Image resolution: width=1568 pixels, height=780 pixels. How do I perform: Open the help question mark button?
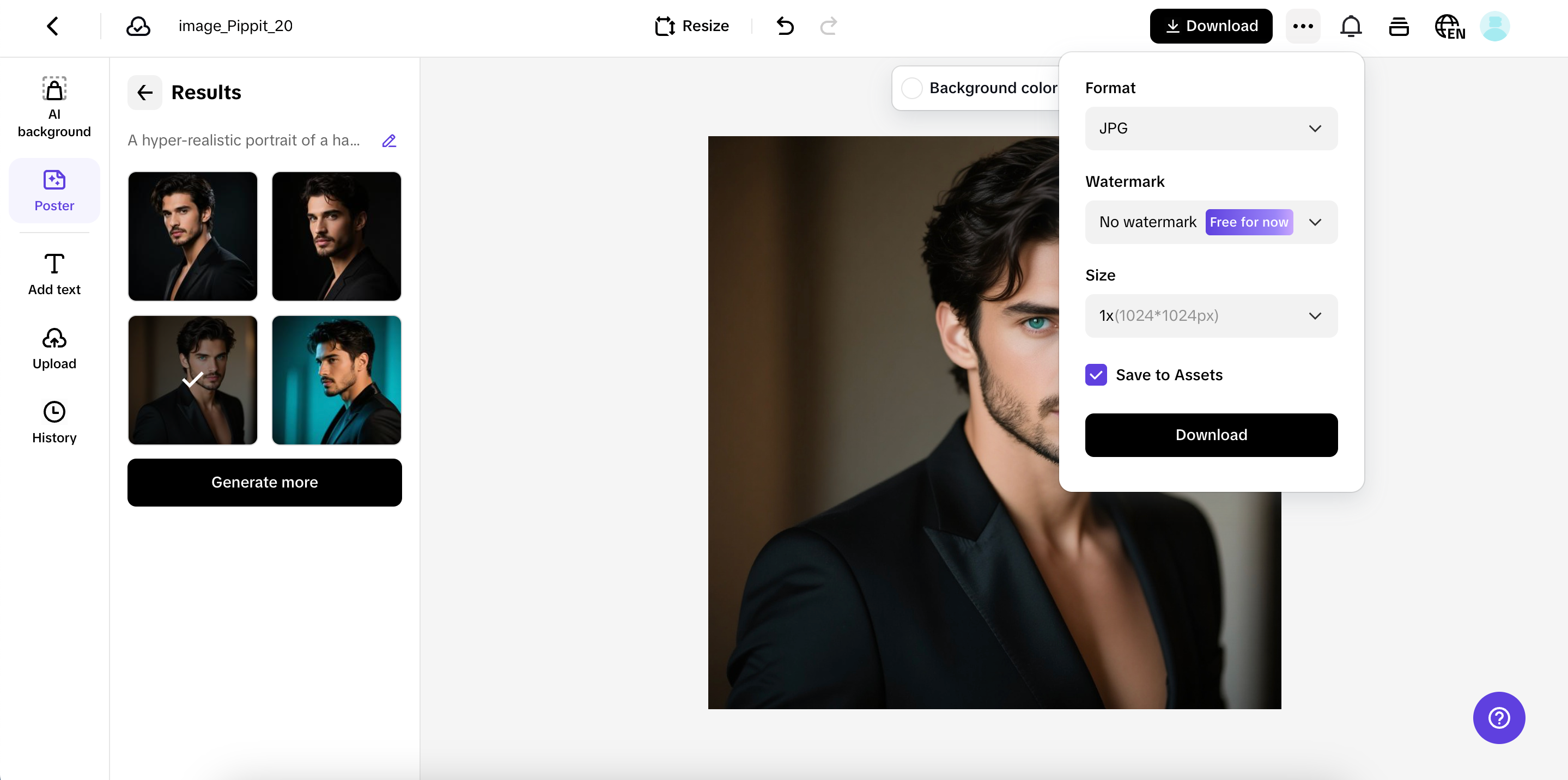tap(1499, 717)
